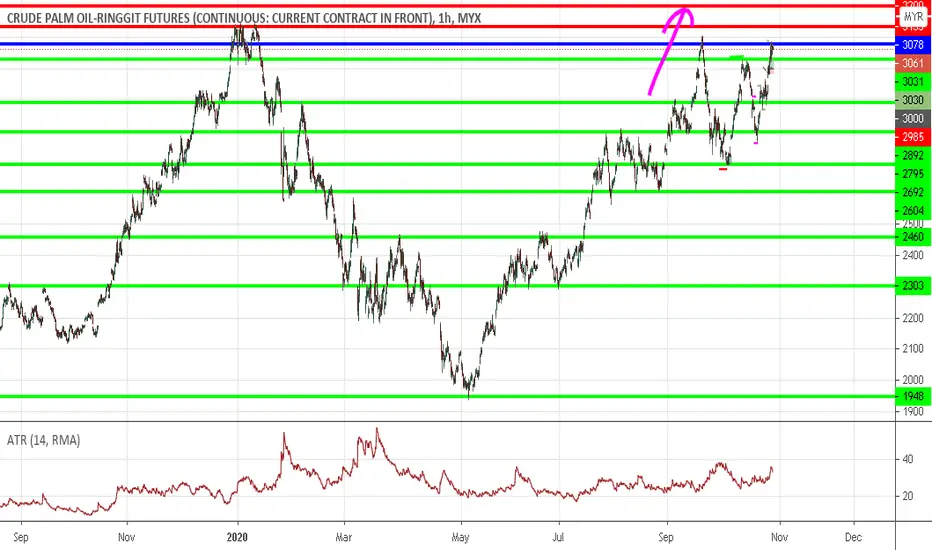The width and height of the screenshot is (932, 550).
Task: Click the 2000 price axis value
Action: pyautogui.click(x=913, y=379)
